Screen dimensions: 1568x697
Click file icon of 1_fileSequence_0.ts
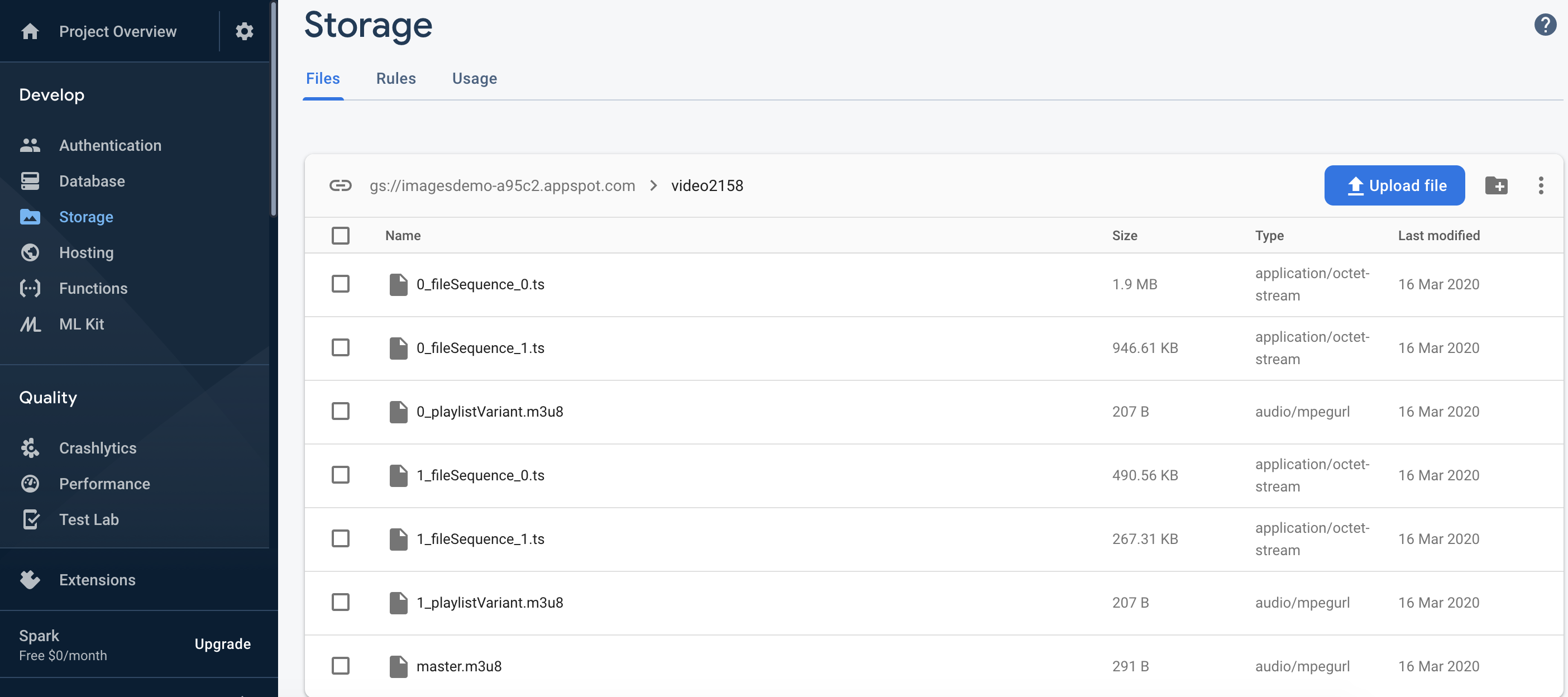click(398, 475)
